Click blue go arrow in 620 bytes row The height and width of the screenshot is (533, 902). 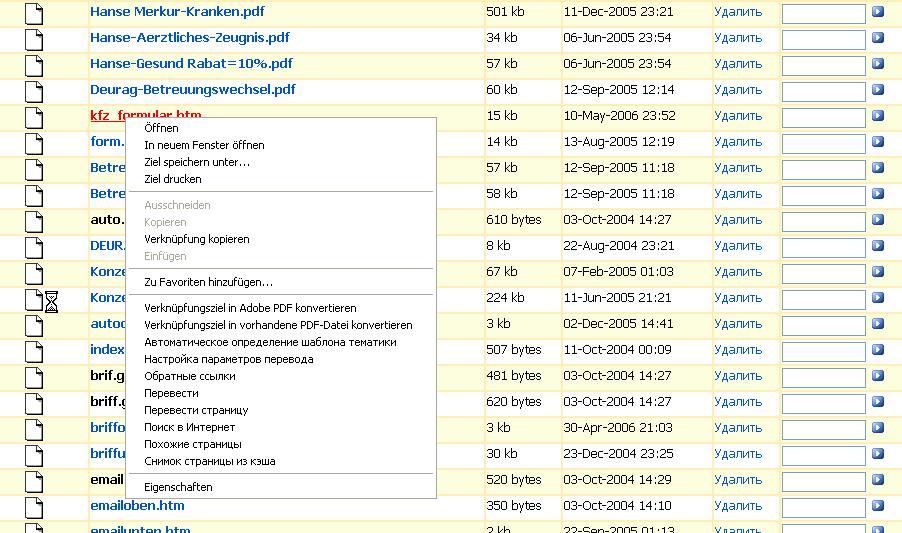coord(878,401)
